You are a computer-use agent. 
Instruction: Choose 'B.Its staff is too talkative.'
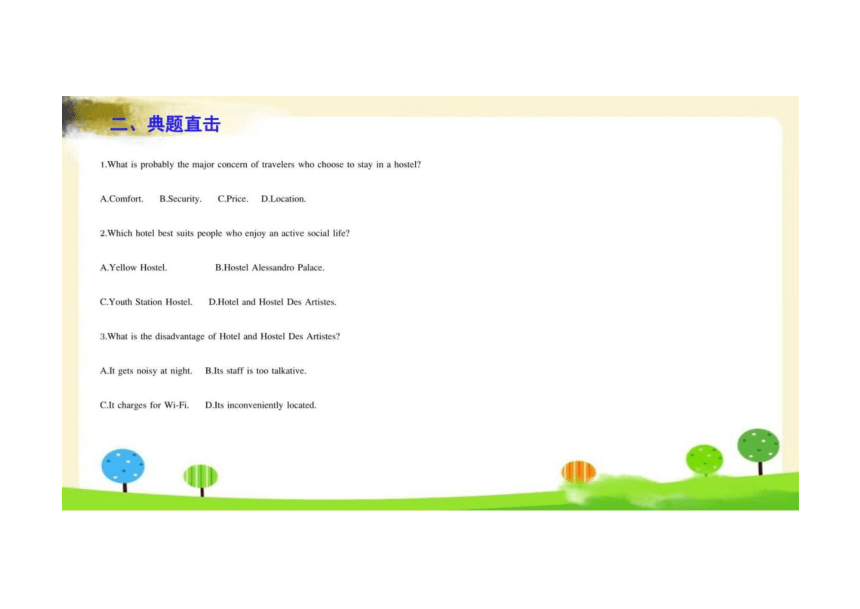[256, 371]
